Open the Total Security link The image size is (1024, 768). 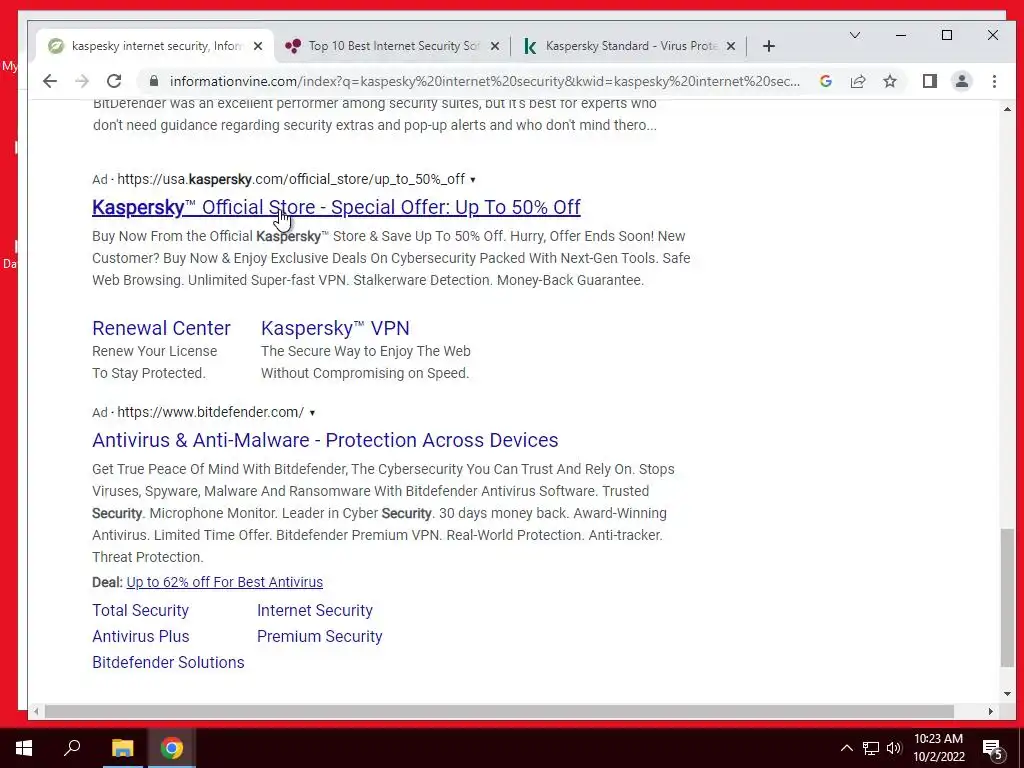(140, 610)
